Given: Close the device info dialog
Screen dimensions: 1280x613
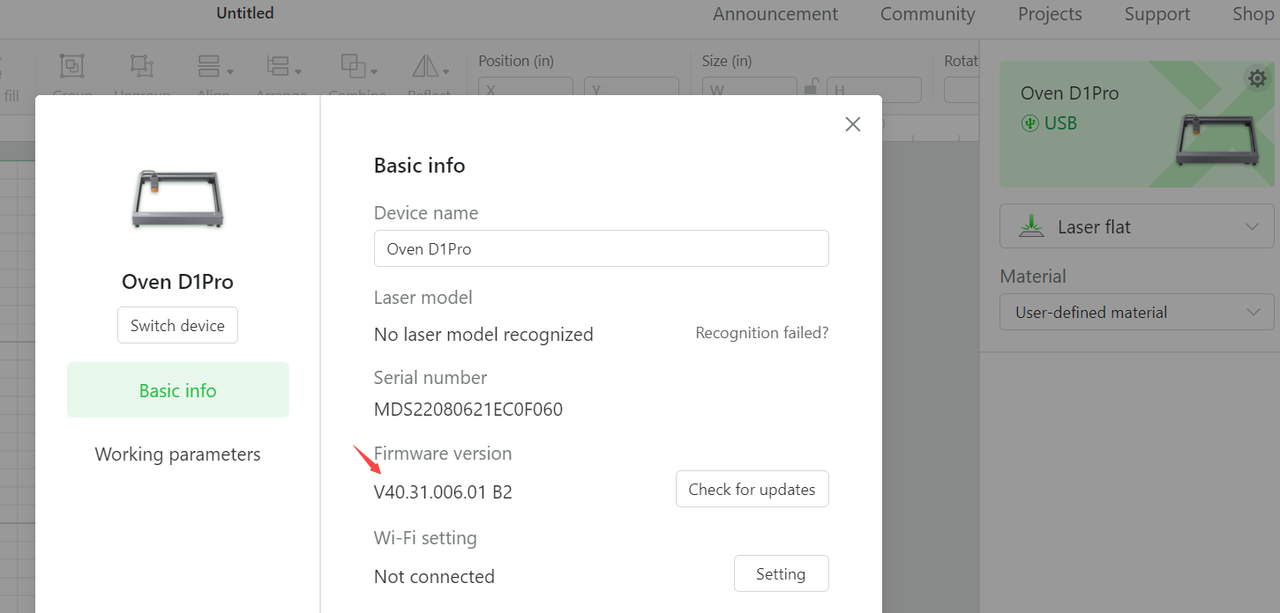Looking at the screenshot, I should click(x=853, y=124).
